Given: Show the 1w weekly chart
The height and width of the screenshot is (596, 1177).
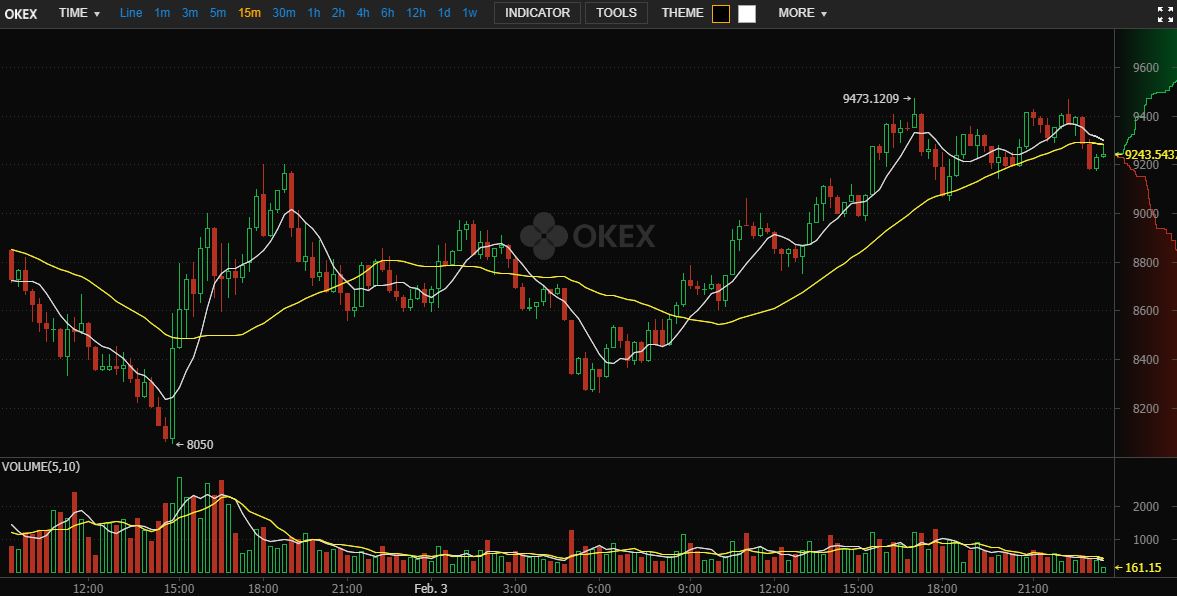Looking at the screenshot, I should (x=470, y=14).
